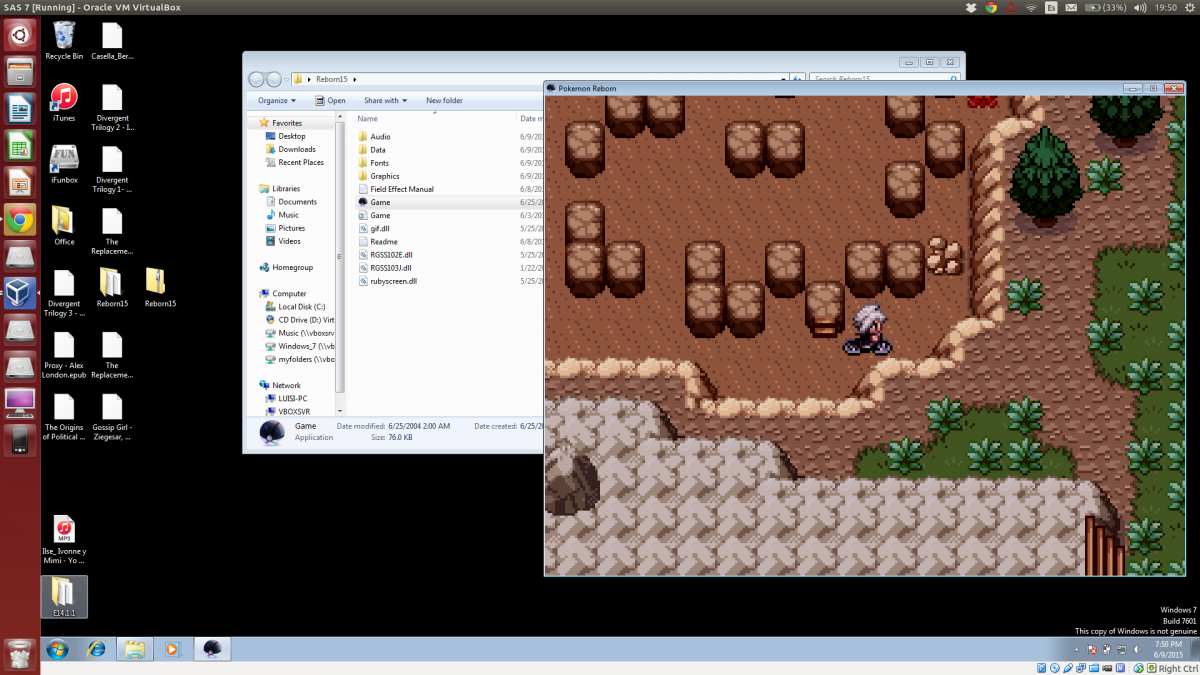Open Google Chrome in the Ubuntu launcher

20,220
